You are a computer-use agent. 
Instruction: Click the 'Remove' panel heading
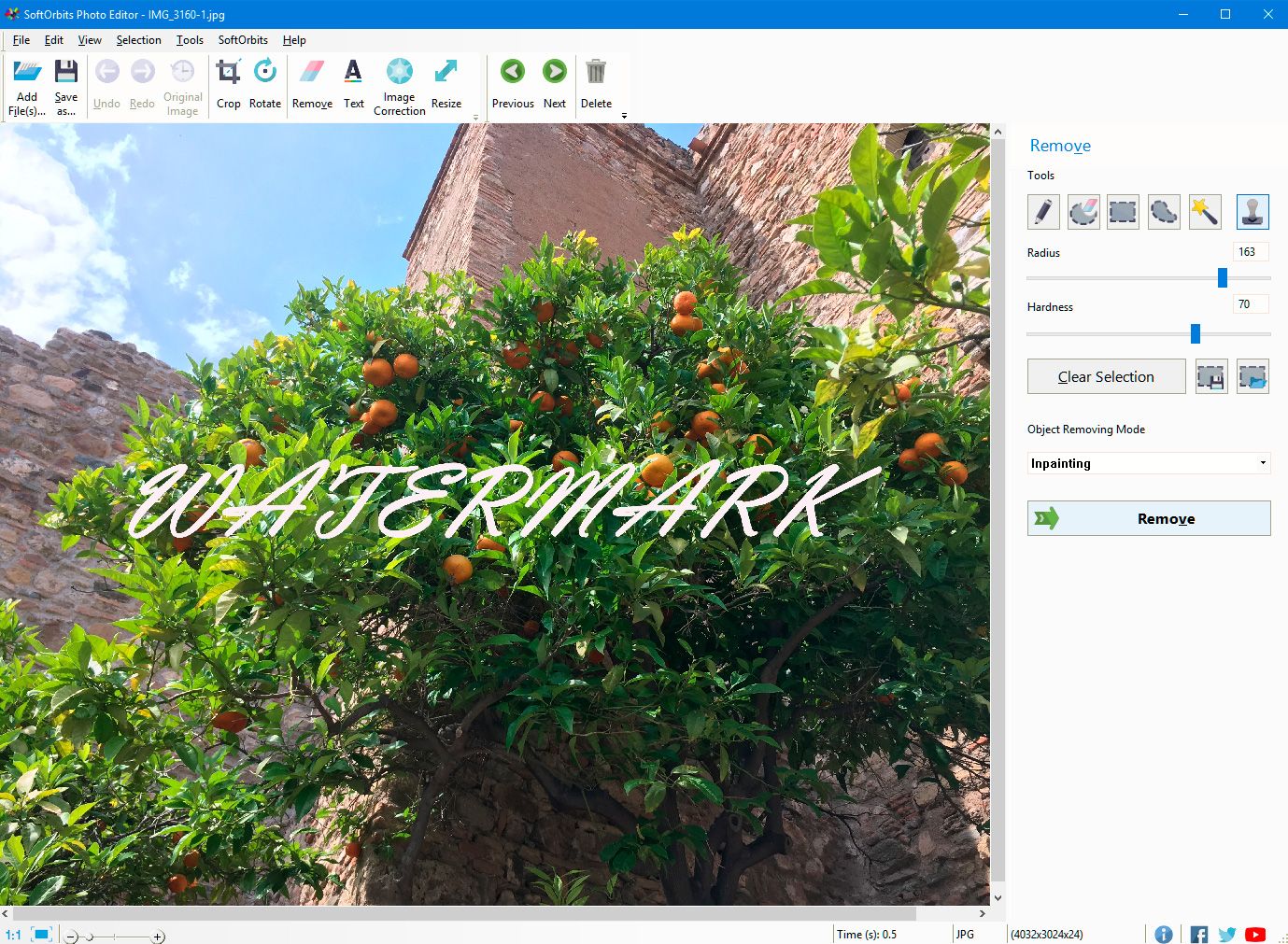click(x=1060, y=146)
